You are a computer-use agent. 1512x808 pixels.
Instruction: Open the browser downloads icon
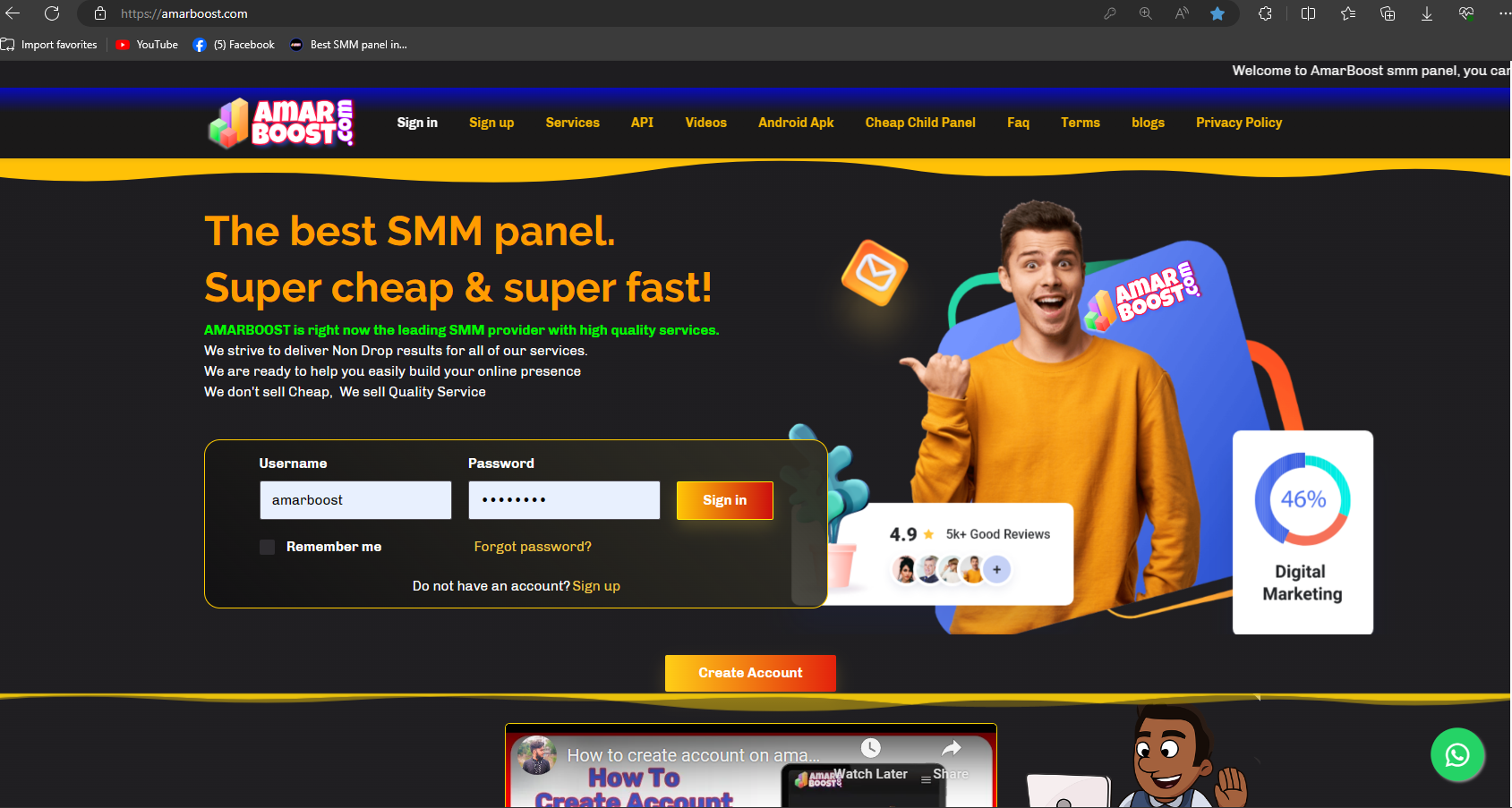pos(1427,13)
